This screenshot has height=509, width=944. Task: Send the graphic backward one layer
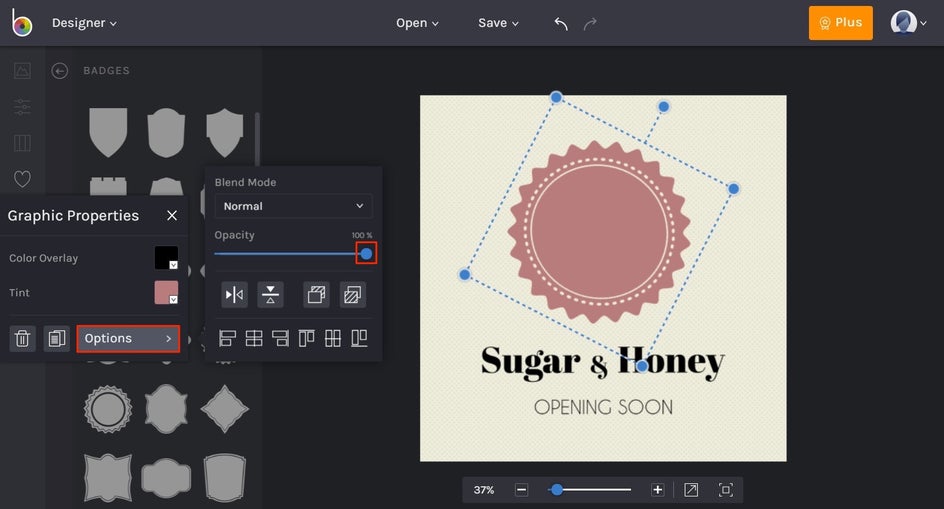(352, 295)
